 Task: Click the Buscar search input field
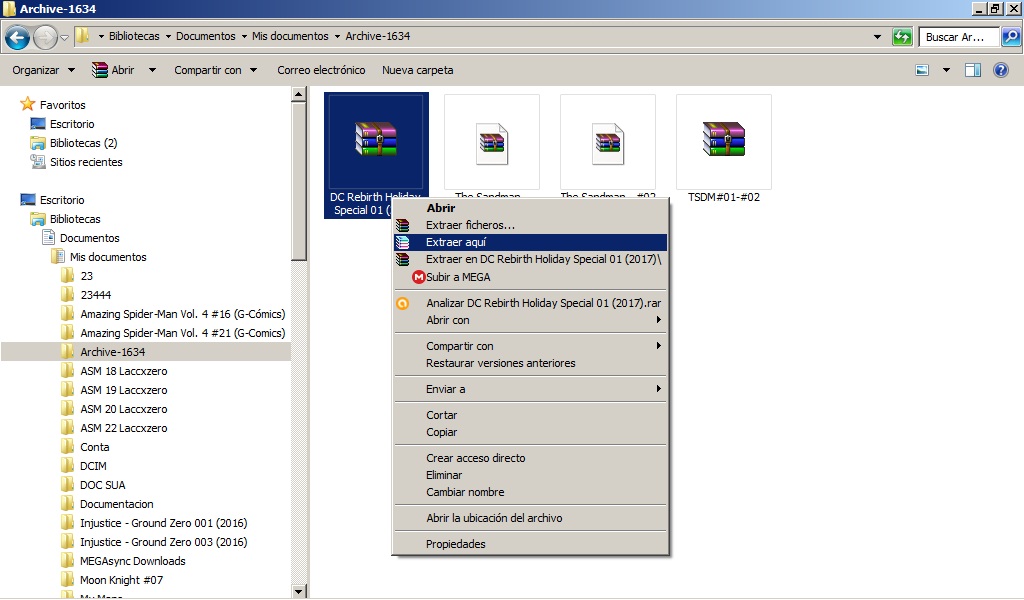[x=958, y=37]
